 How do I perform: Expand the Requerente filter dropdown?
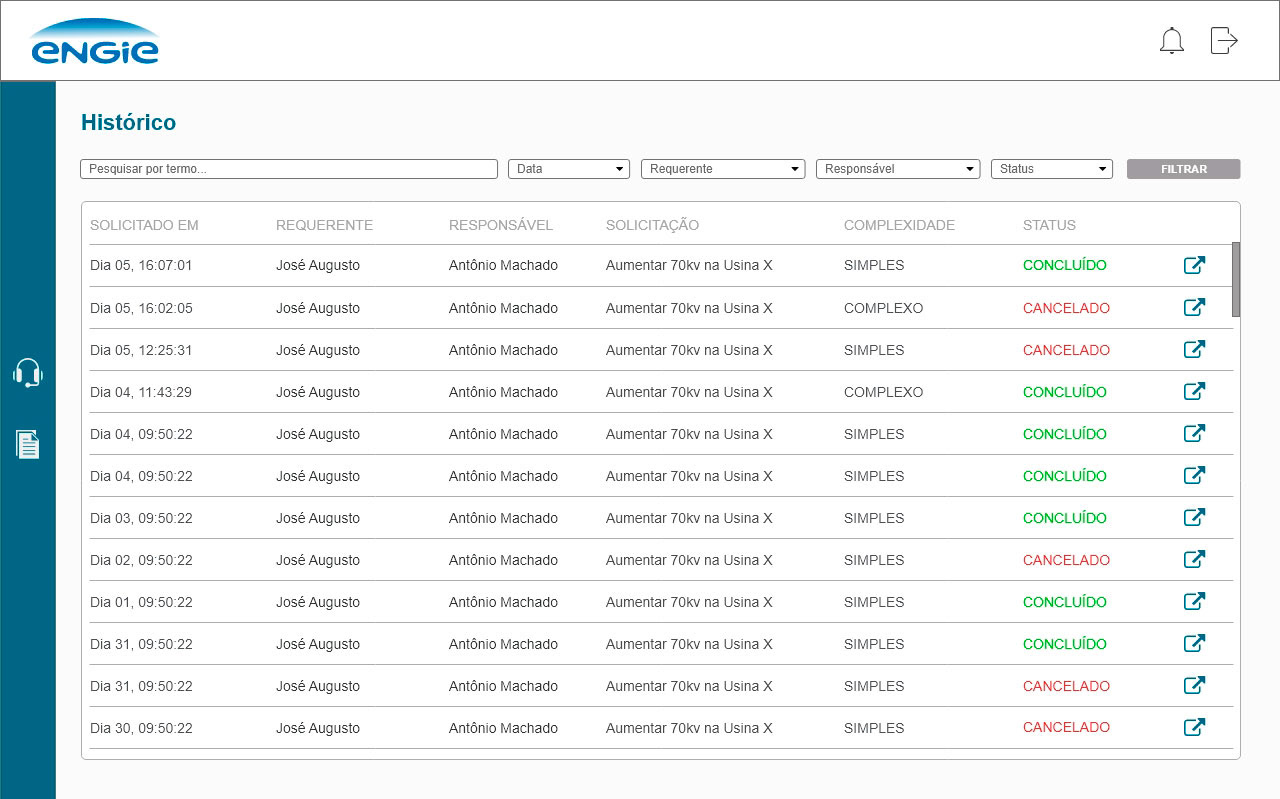tap(723, 169)
